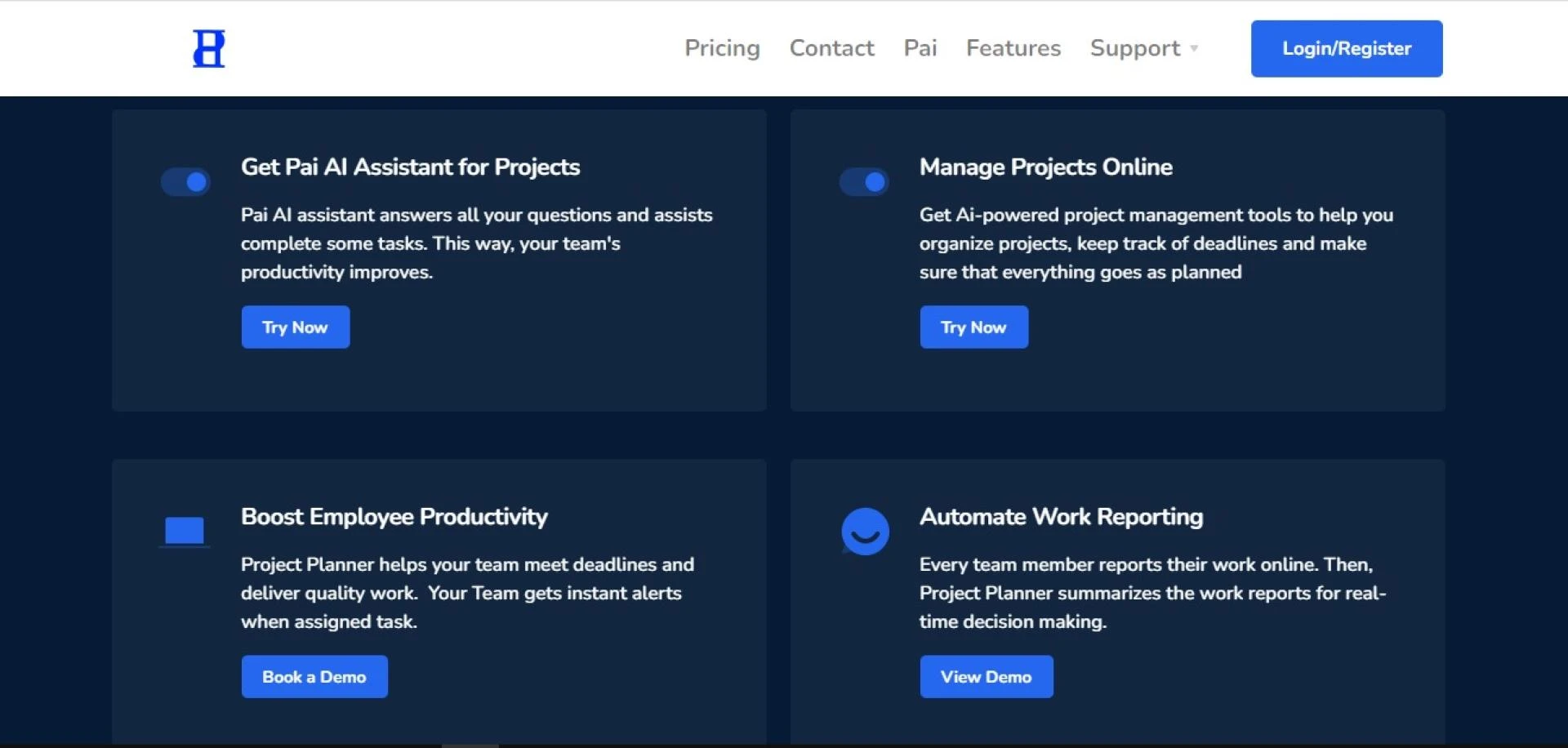The height and width of the screenshot is (748, 1568).
Task: Click toggle icon beside Manage Projects Online
Action: coord(864,182)
